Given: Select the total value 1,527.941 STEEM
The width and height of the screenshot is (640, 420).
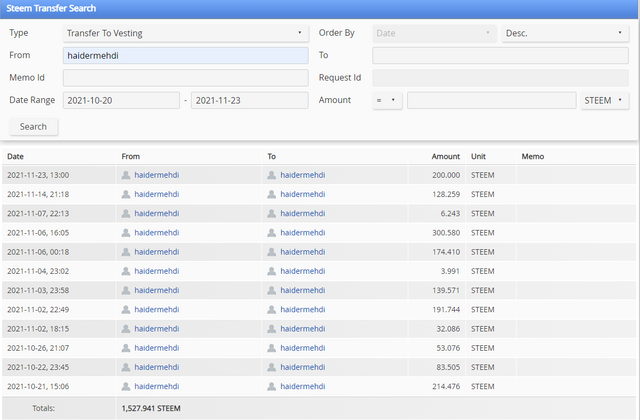Looking at the screenshot, I should [x=151, y=408].
